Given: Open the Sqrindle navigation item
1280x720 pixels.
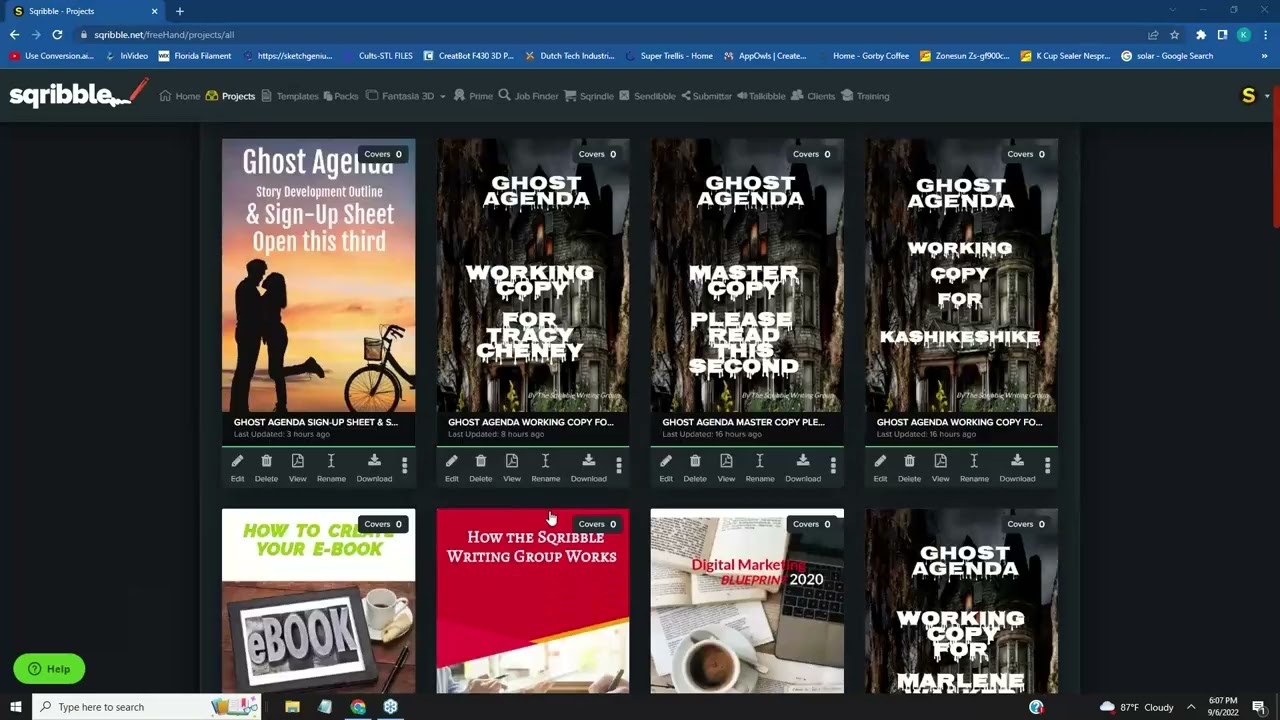Looking at the screenshot, I should pyautogui.click(x=589, y=96).
